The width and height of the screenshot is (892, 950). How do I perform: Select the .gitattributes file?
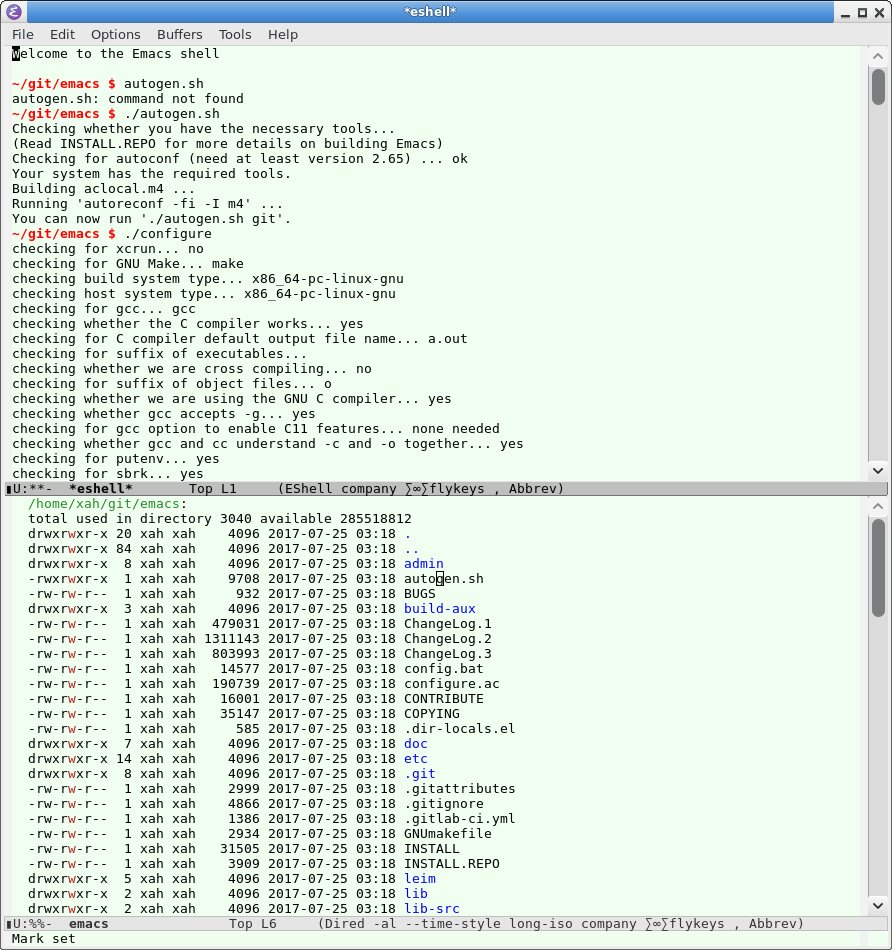459,788
